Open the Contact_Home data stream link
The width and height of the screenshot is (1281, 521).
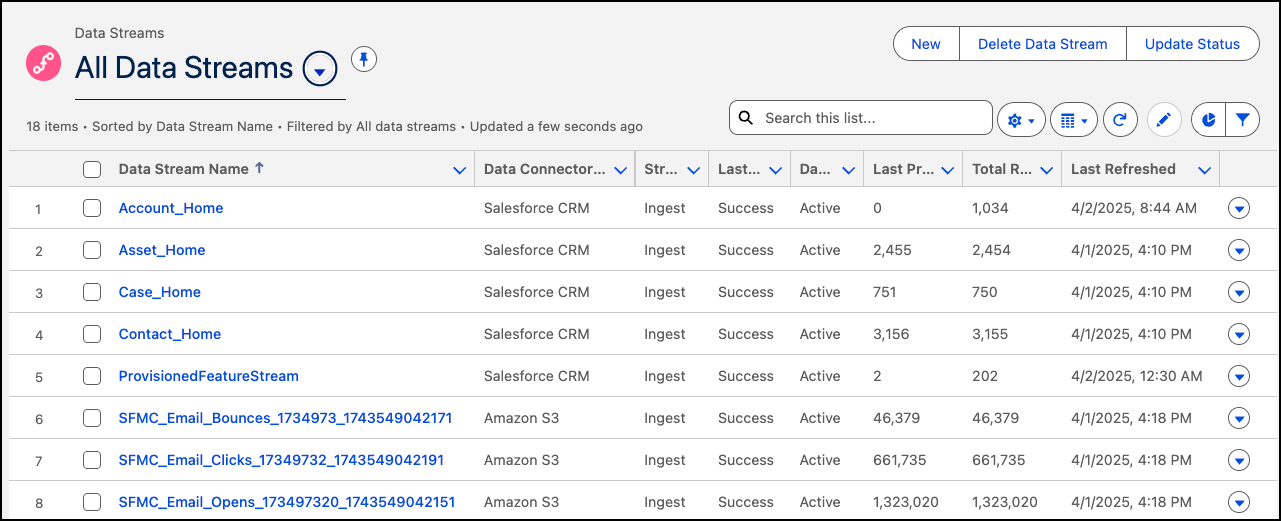coord(170,334)
